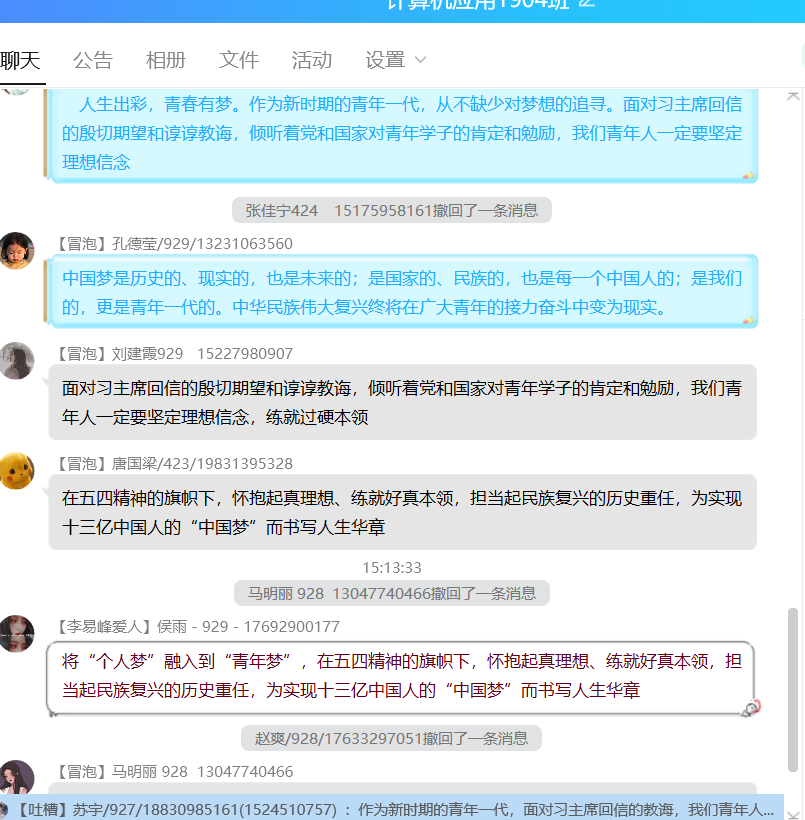Select the 活动 tab
The height and width of the screenshot is (820, 805).
(x=312, y=60)
